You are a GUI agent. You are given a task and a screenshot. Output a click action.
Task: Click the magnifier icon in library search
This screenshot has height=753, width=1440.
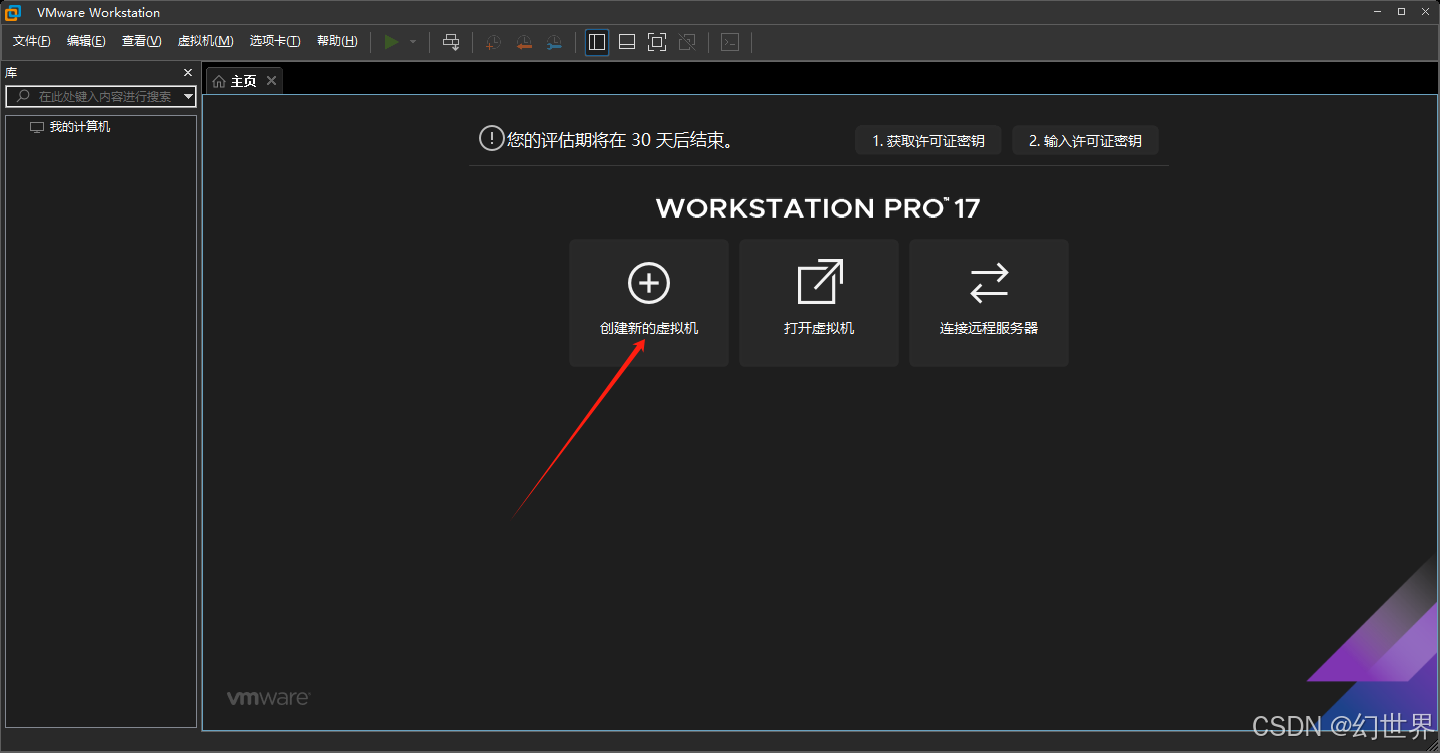[24, 96]
